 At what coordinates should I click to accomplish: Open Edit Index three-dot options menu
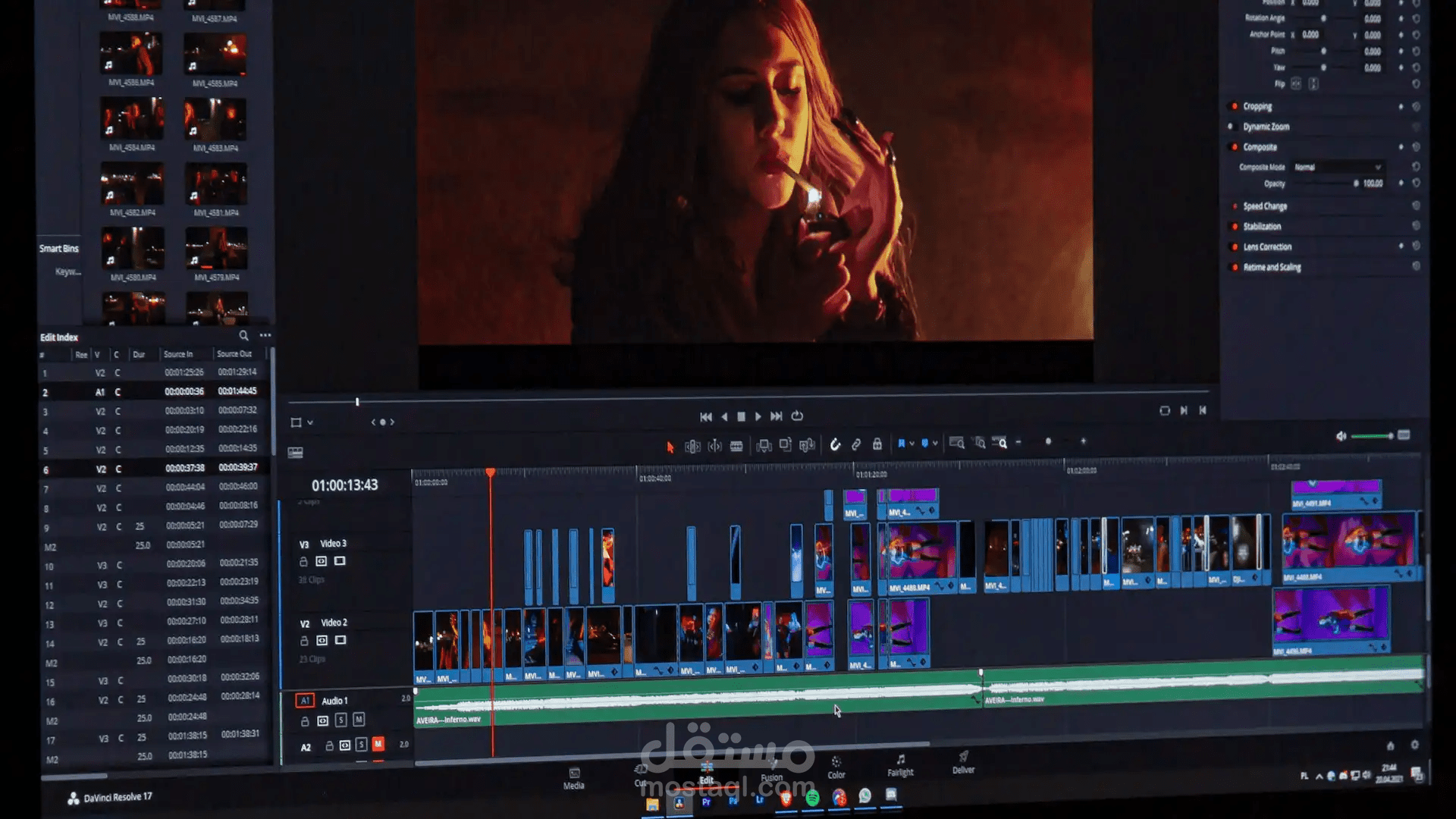click(x=265, y=335)
